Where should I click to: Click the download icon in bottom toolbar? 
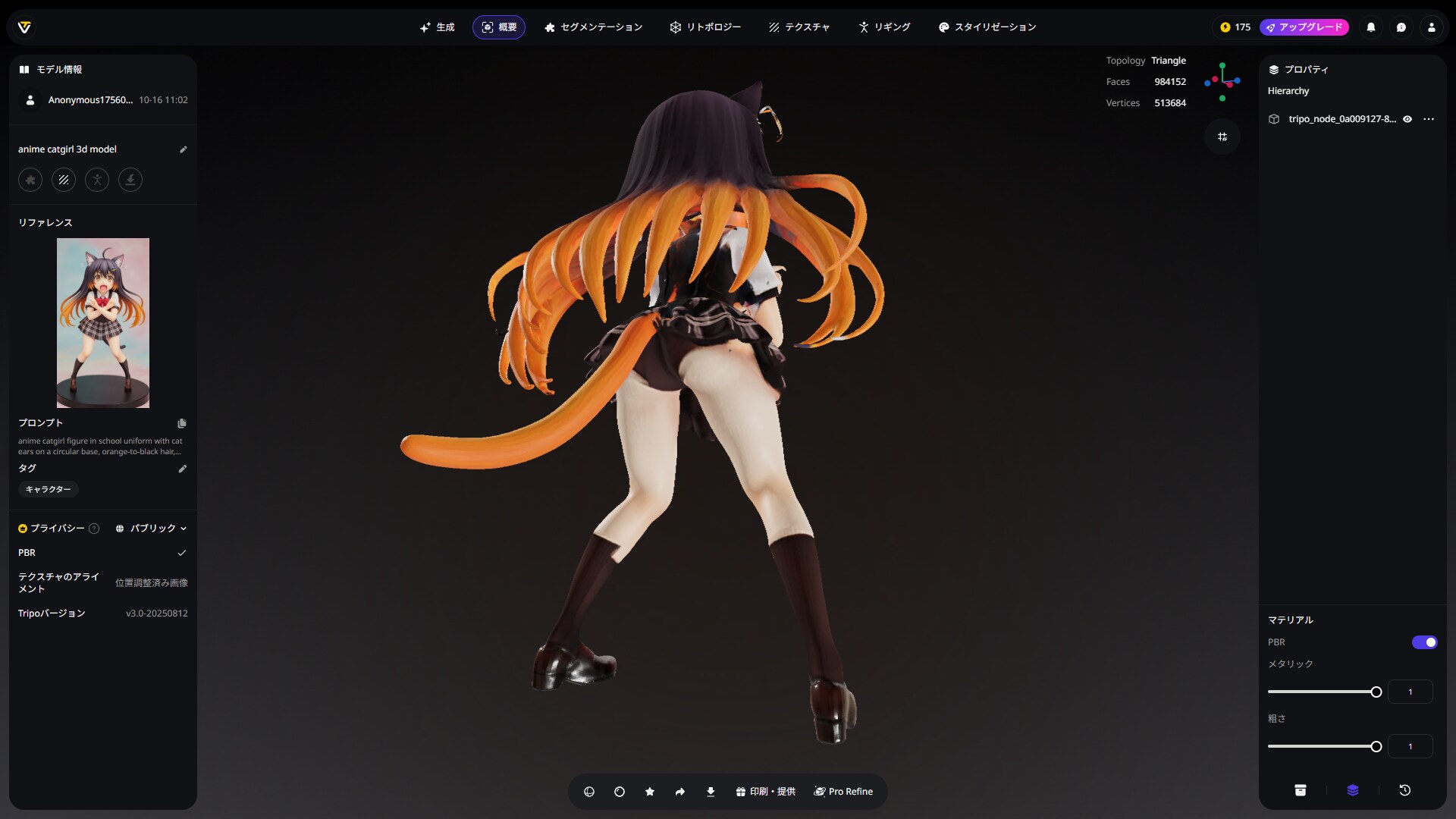pyautogui.click(x=711, y=792)
